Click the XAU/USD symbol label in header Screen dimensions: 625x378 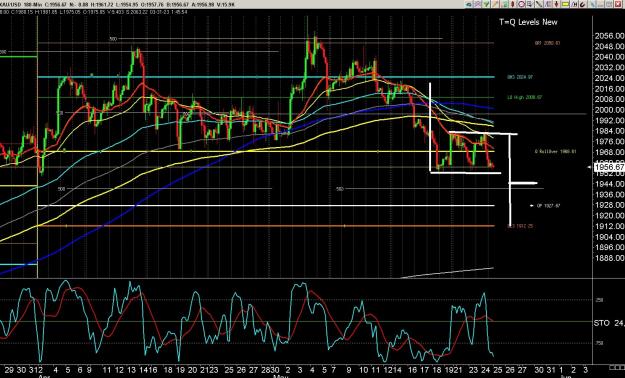coord(10,4)
